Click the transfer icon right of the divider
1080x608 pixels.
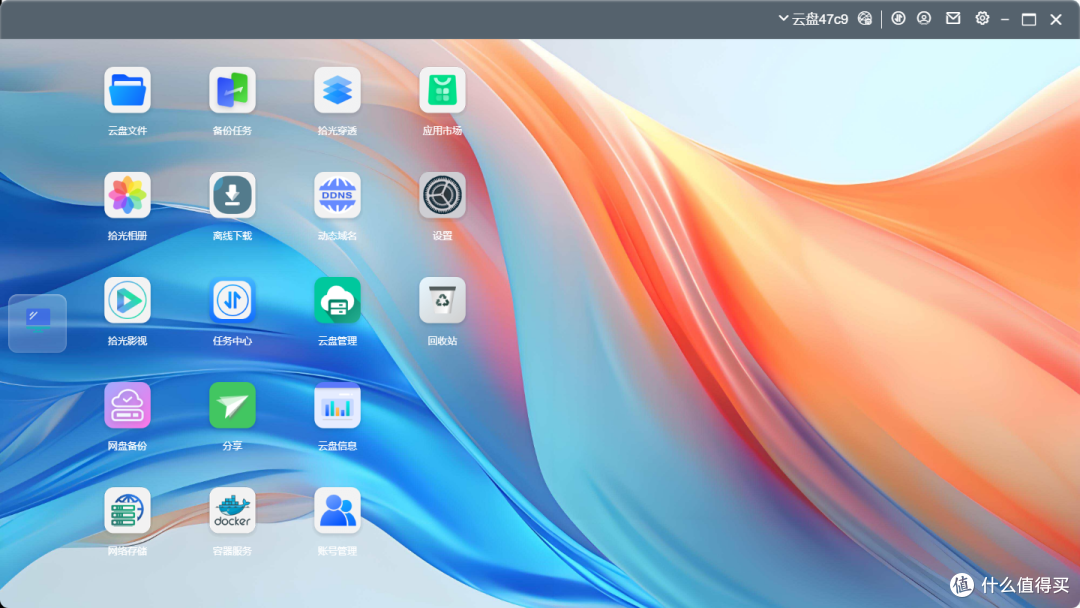(898, 19)
